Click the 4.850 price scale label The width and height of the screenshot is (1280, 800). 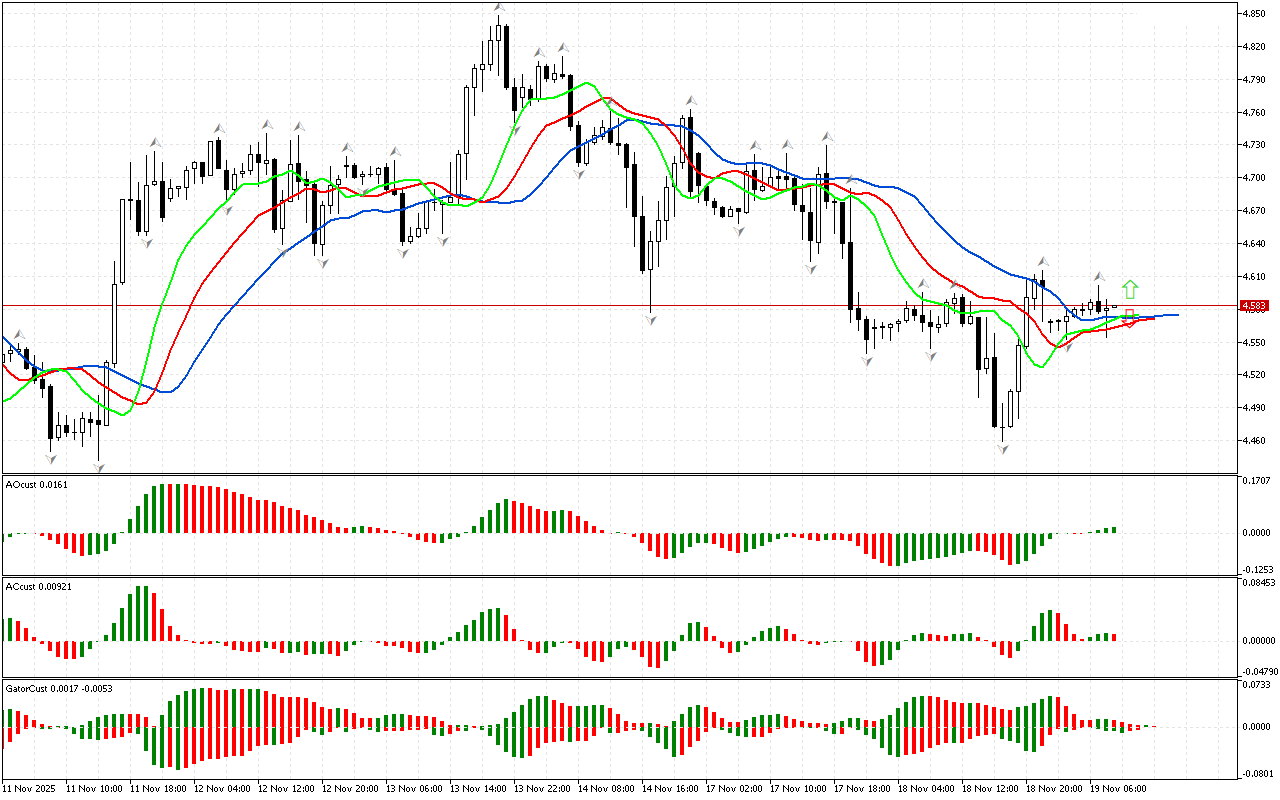[x=1256, y=14]
